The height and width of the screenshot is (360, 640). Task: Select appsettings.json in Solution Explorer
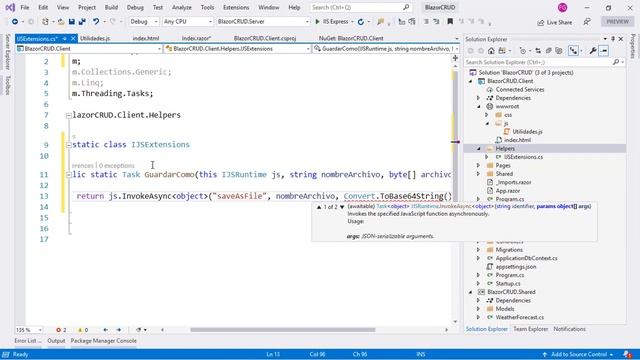[516, 267]
